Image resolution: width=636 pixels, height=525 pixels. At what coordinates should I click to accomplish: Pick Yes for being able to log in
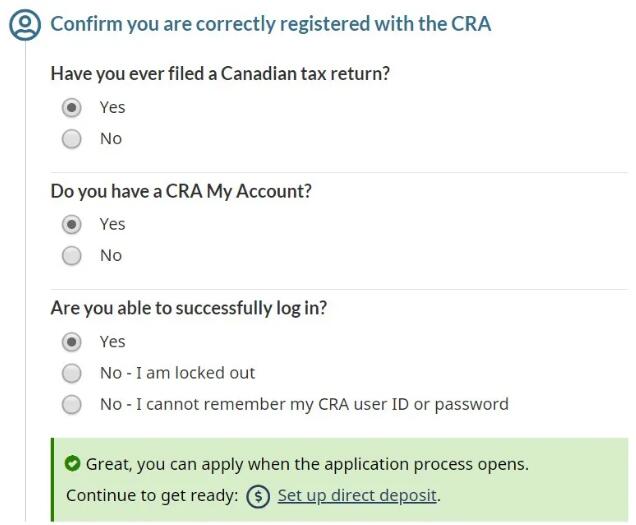72,342
